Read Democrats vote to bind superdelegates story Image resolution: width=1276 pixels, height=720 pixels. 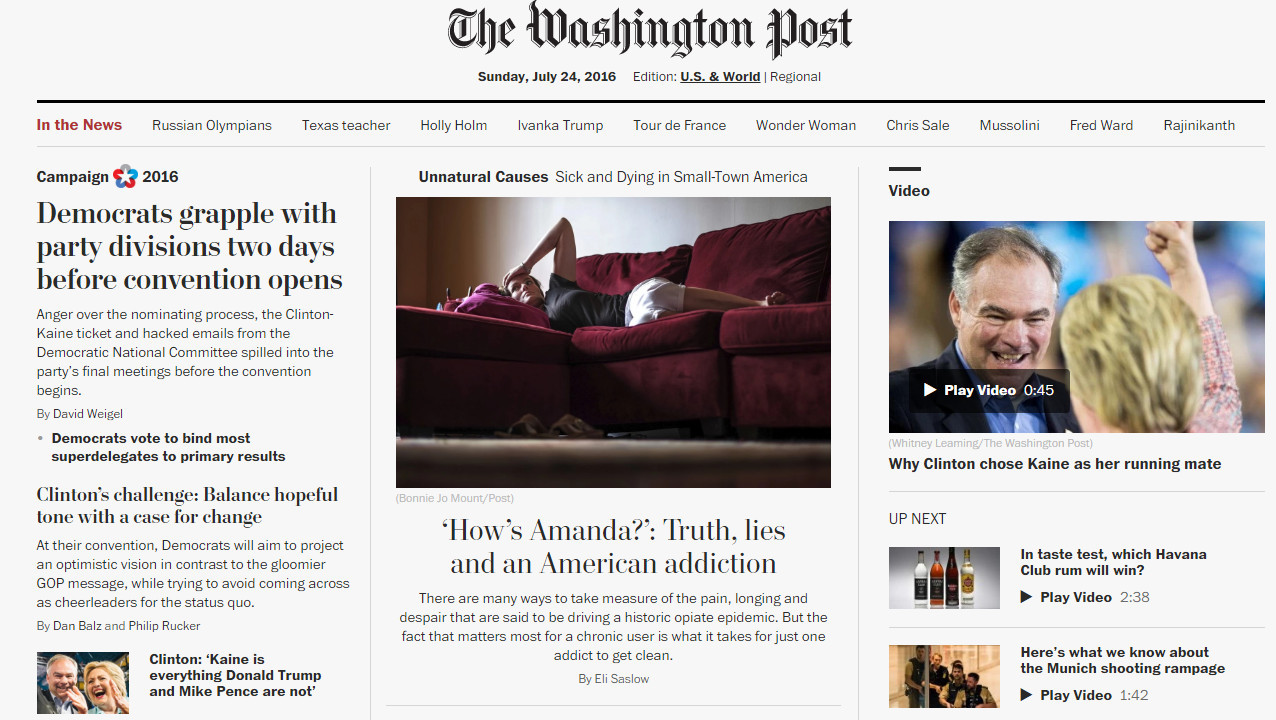[168, 447]
